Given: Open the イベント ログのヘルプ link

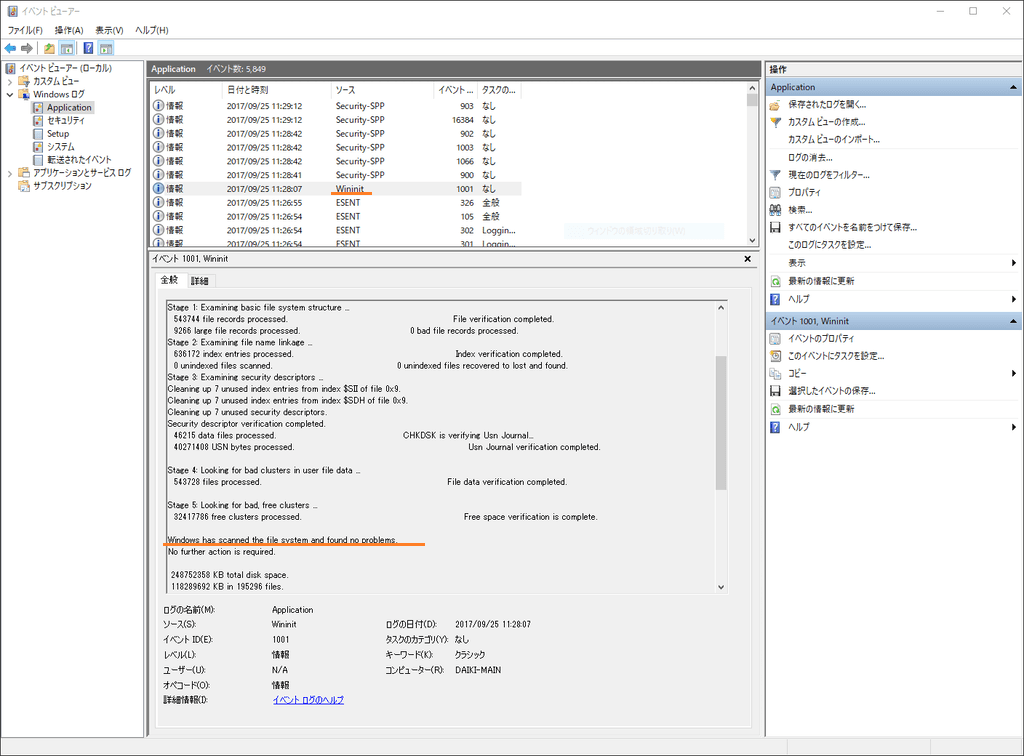Looking at the screenshot, I should [x=308, y=700].
